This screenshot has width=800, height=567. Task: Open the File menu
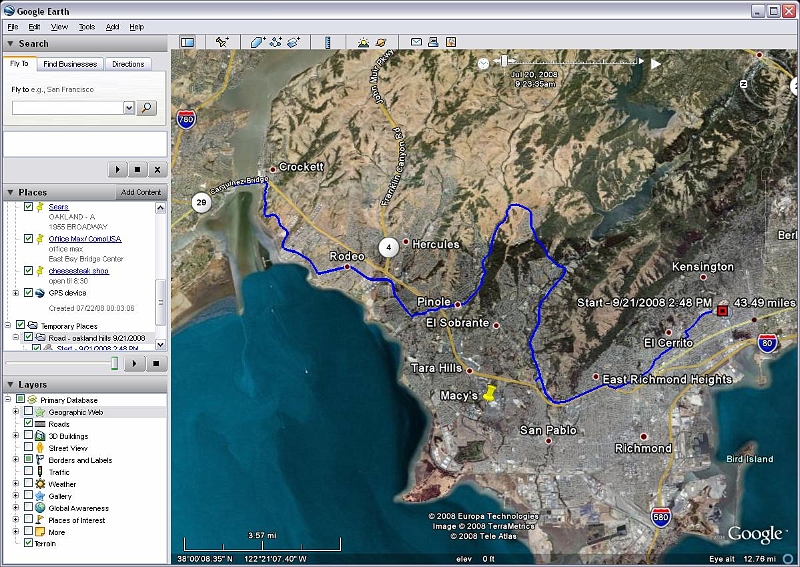tap(13, 27)
